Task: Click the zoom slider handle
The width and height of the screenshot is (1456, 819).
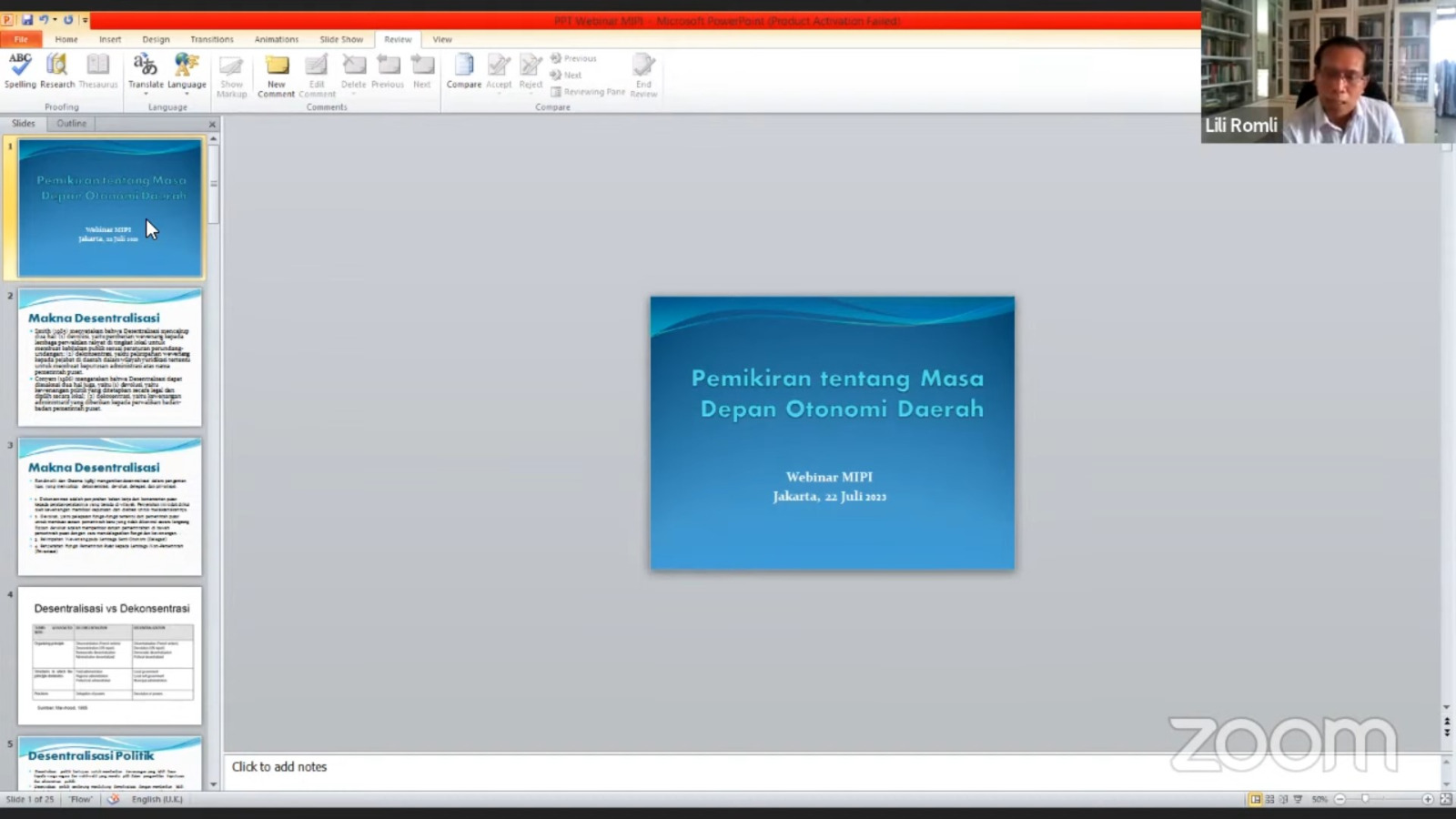Action: coord(1365,799)
